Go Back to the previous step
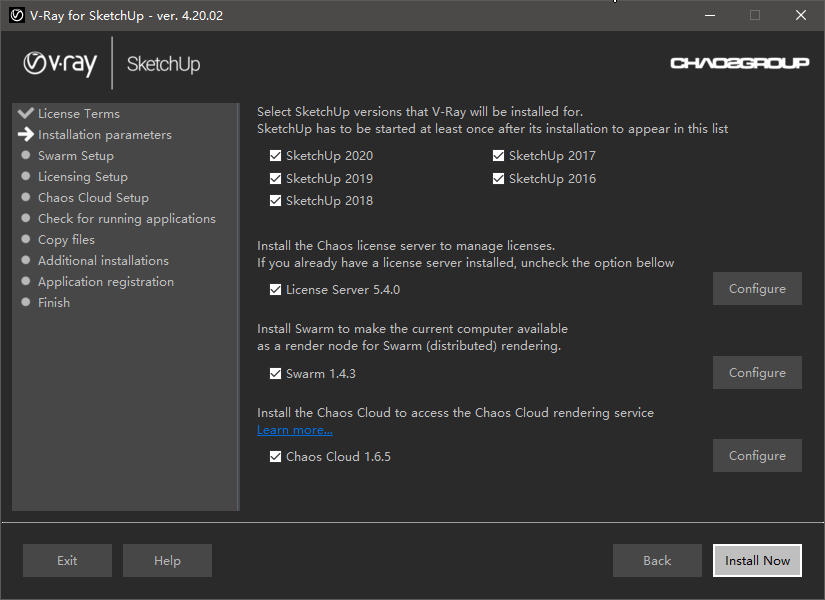 (x=657, y=561)
